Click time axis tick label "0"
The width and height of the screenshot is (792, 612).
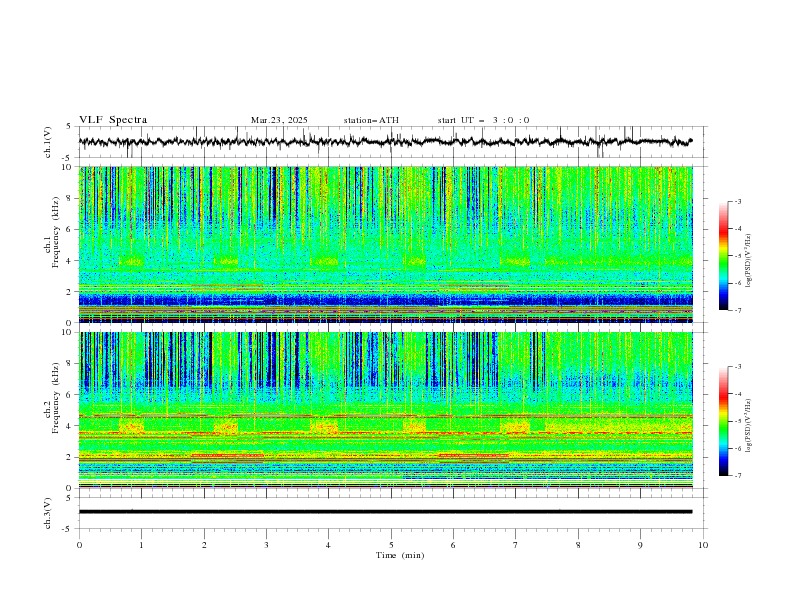pos(79,545)
